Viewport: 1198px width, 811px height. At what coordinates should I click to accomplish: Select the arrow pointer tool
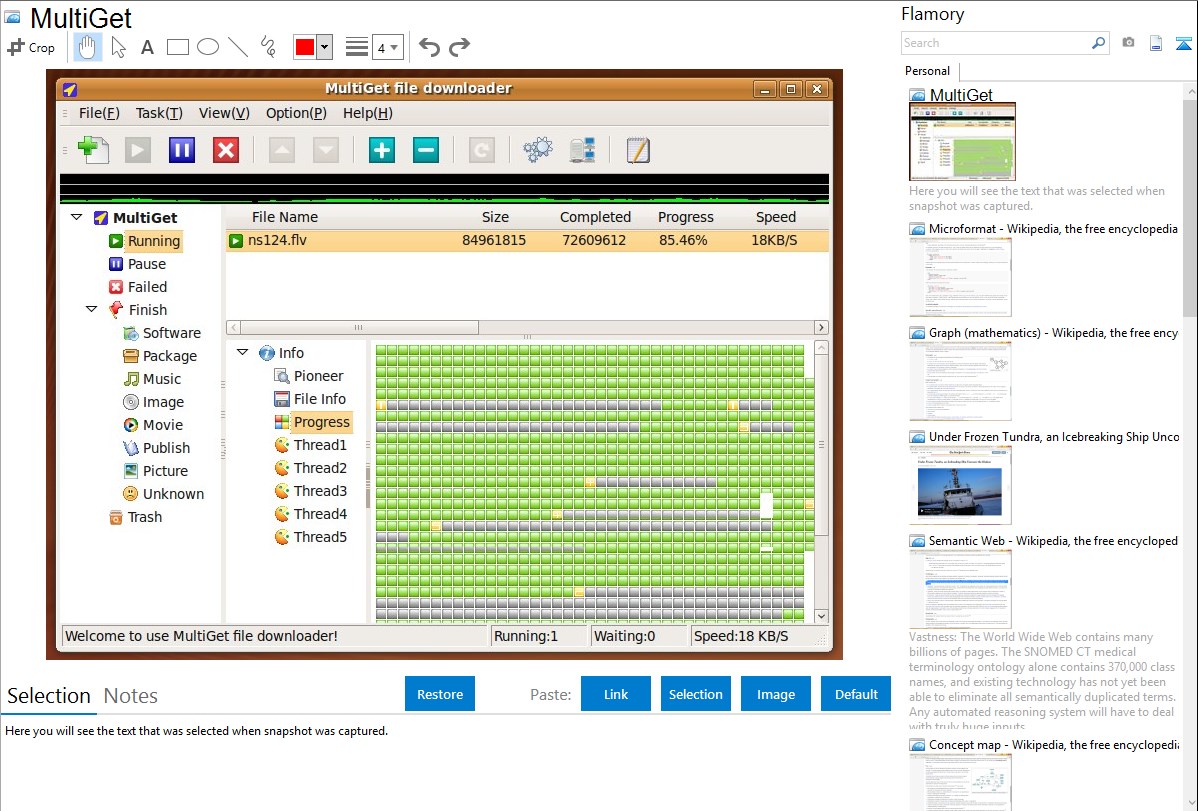pyautogui.click(x=118, y=47)
